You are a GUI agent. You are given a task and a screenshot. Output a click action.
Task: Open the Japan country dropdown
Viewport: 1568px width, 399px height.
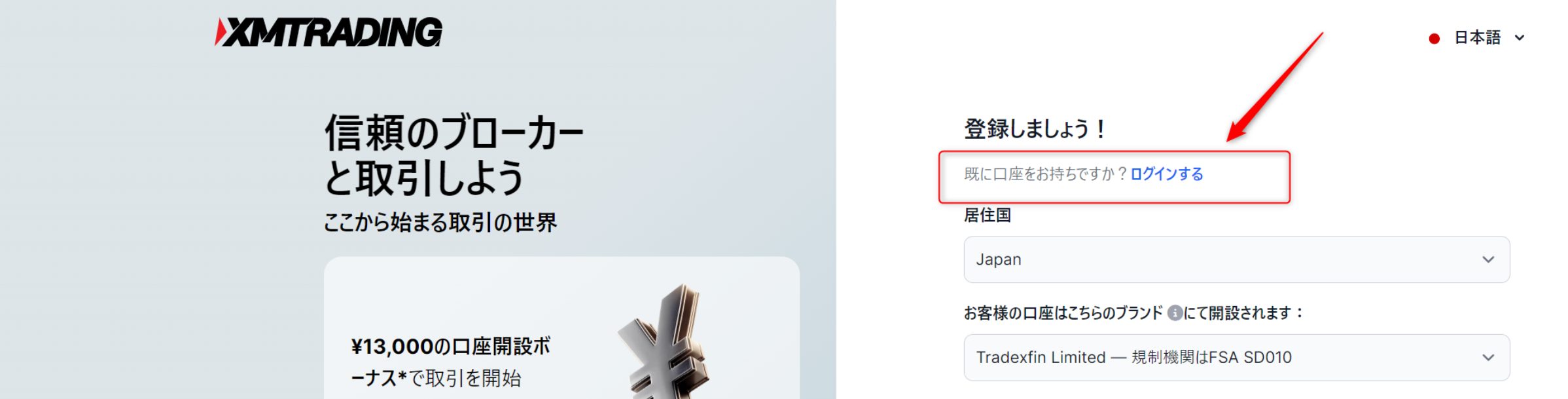point(1236,259)
